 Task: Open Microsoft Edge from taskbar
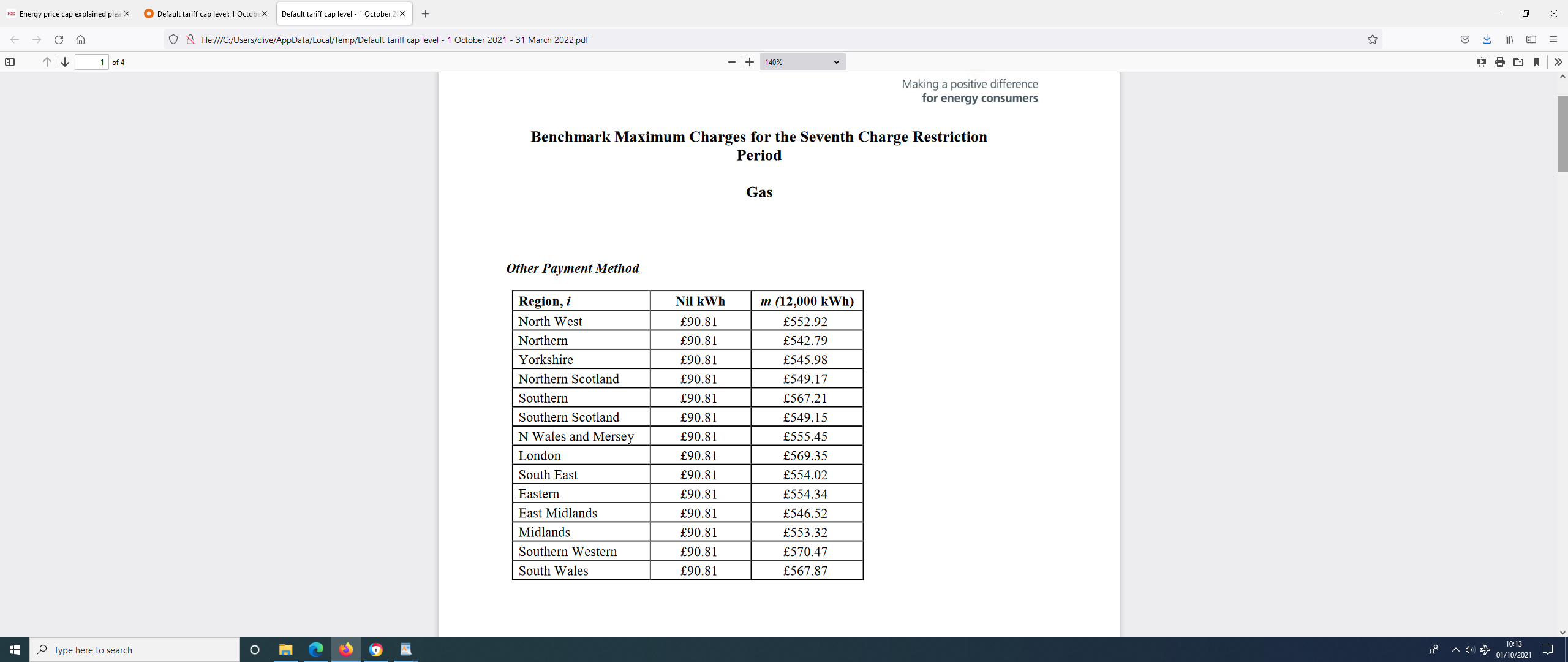coord(315,650)
